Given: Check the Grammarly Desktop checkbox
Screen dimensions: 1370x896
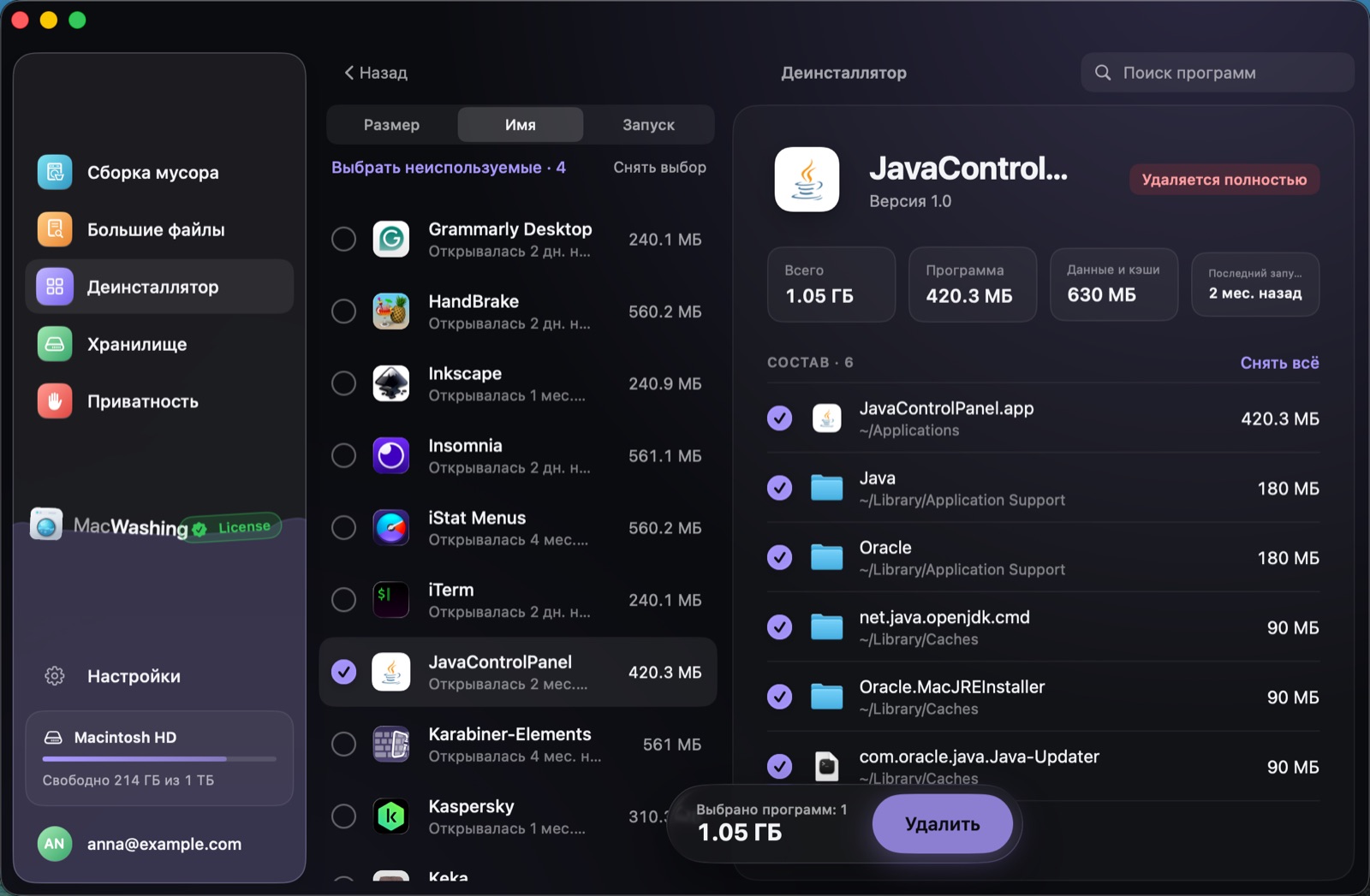Looking at the screenshot, I should click(x=344, y=240).
